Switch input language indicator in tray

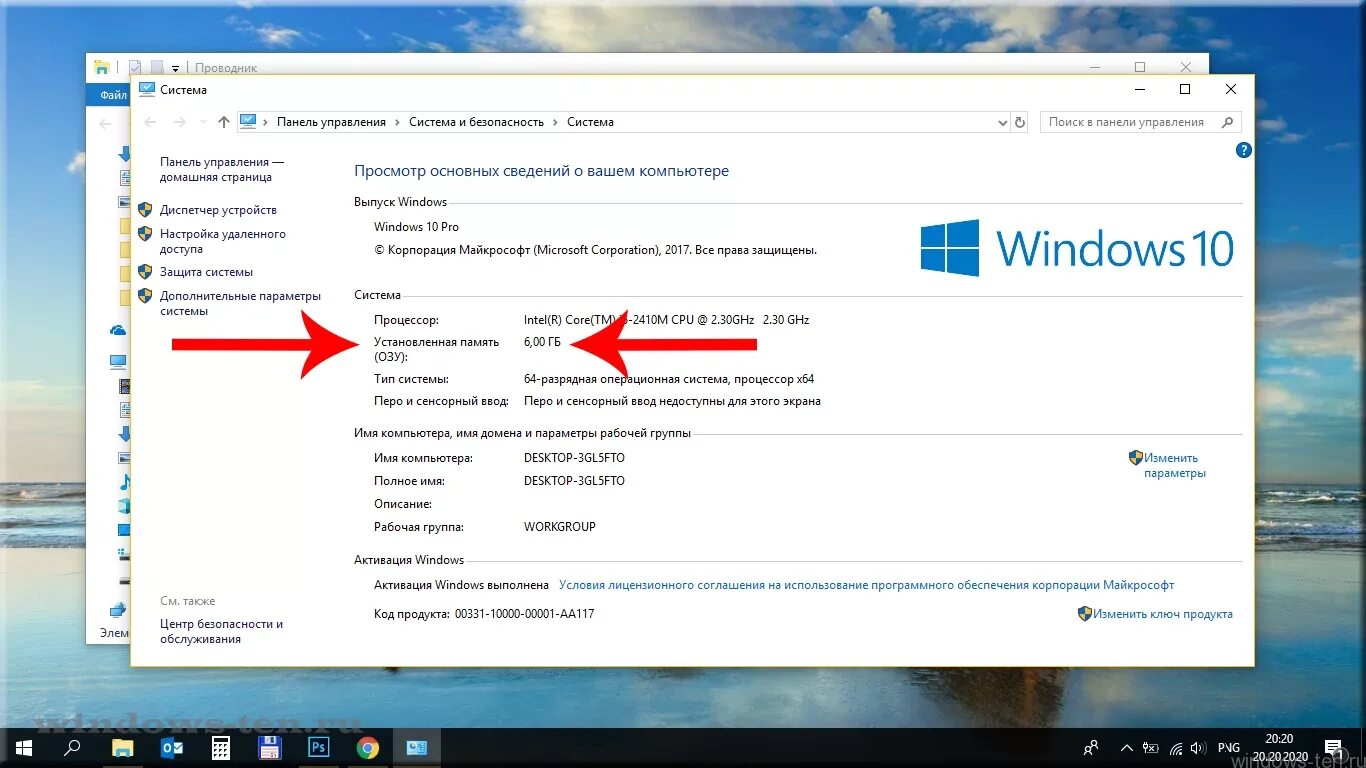point(1229,747)
